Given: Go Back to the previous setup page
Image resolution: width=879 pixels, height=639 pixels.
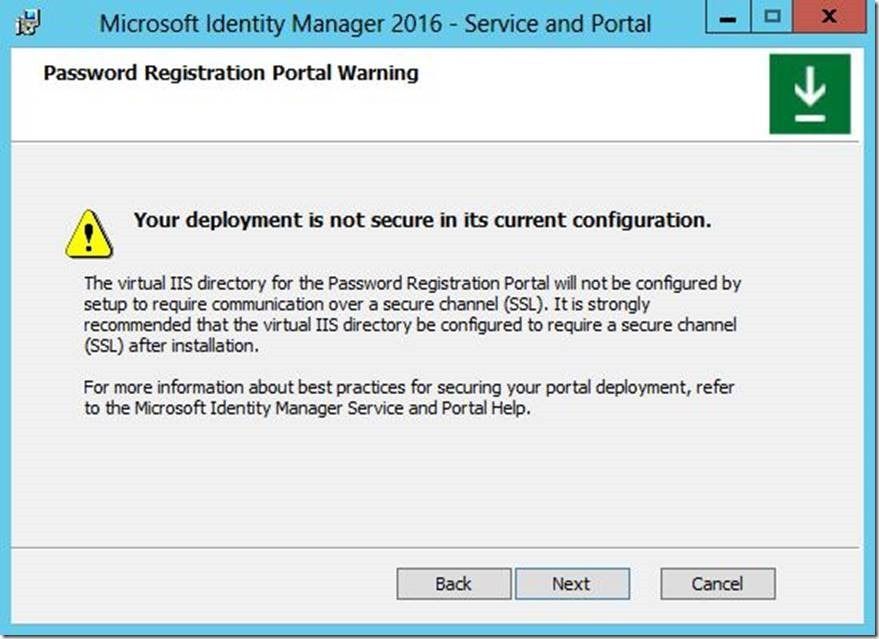Looking at the screenshot, I should tap(454, 584).
